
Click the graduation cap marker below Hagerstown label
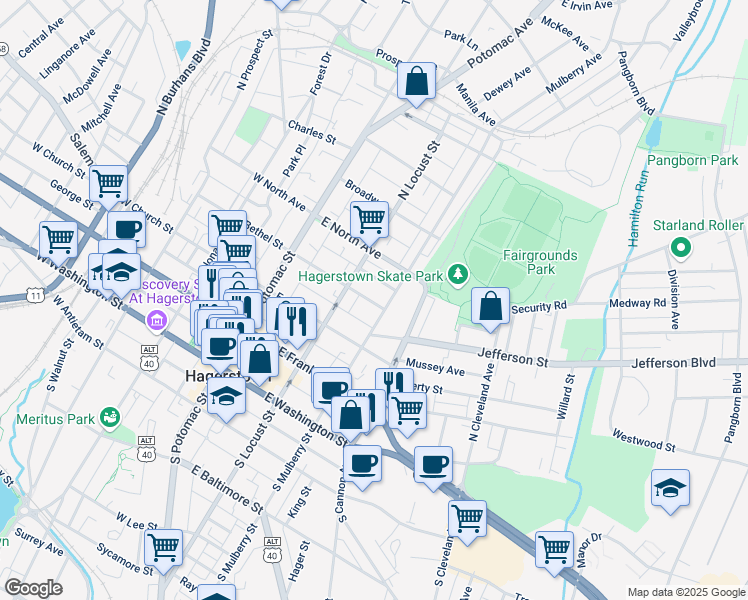pyautogui.click(x=227, y=397)
